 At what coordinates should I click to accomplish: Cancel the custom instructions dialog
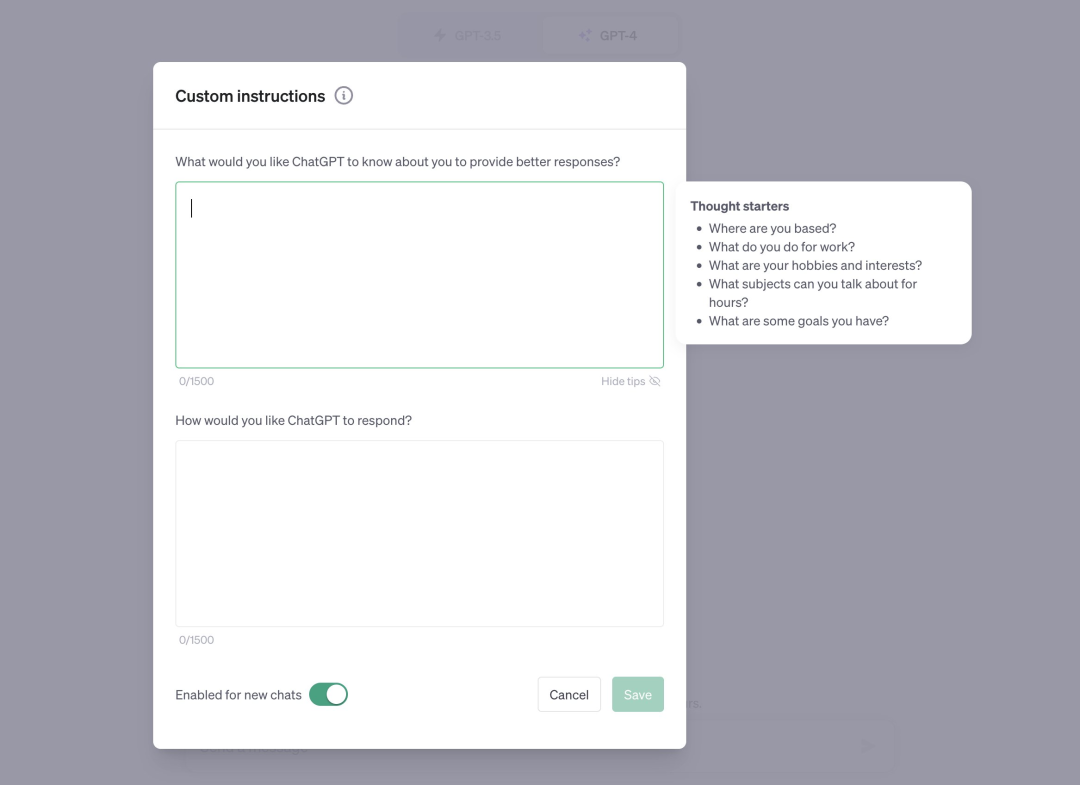coord(569,694)
